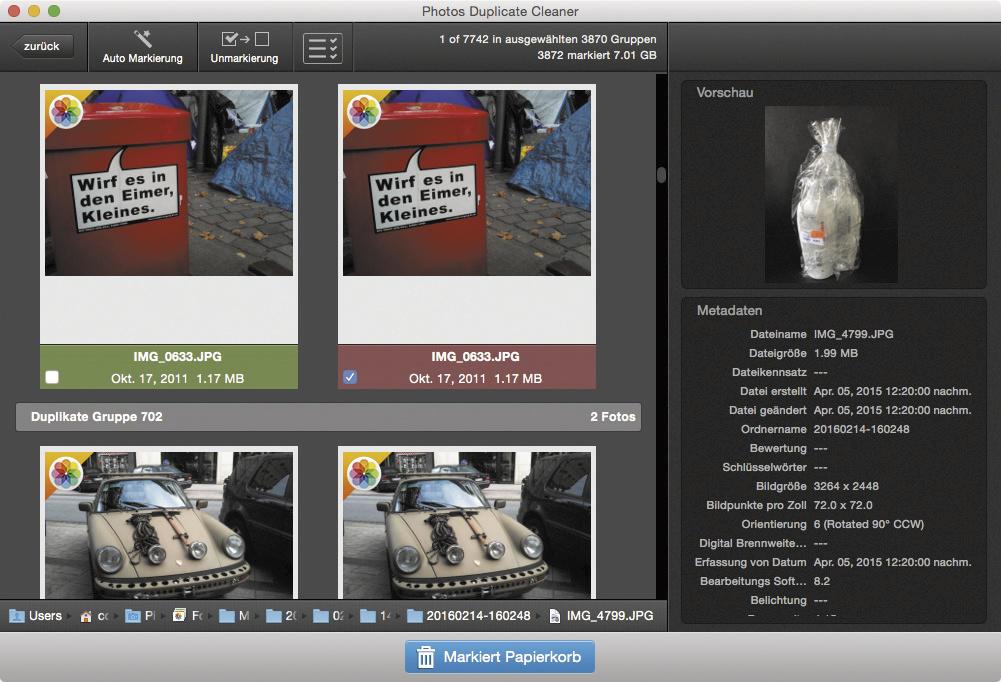Click Photos app badge on right bin photo
The image size is (1001, 682).
pyautogui.click(x=364, y=111)
